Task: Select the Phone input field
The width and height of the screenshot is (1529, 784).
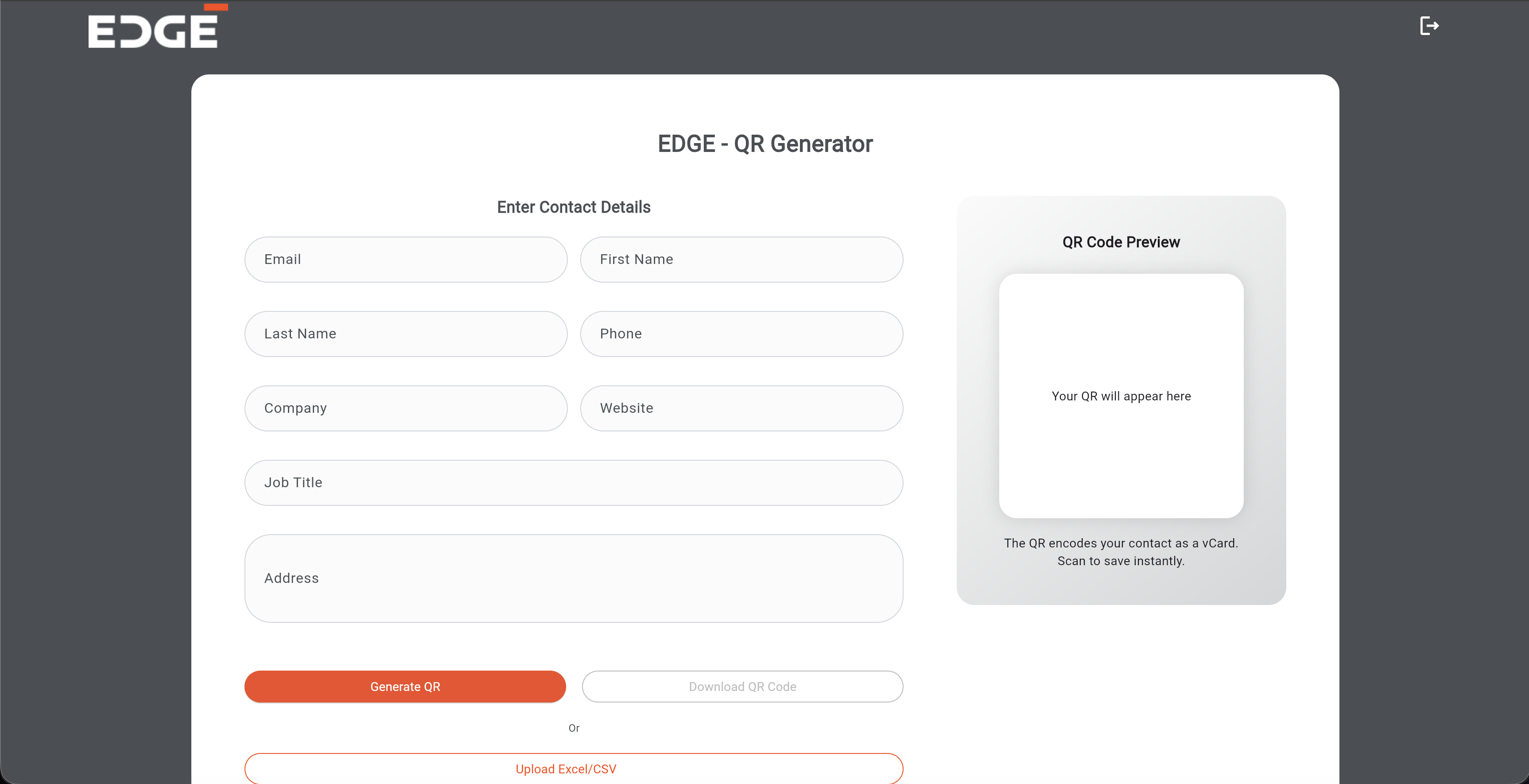Action: (x=741, y=334)
